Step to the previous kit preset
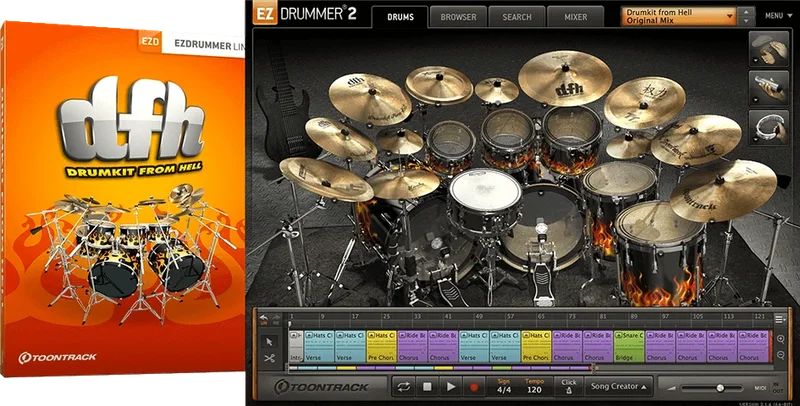The width and height of the screenshot is (800, 406). (747, 11)
